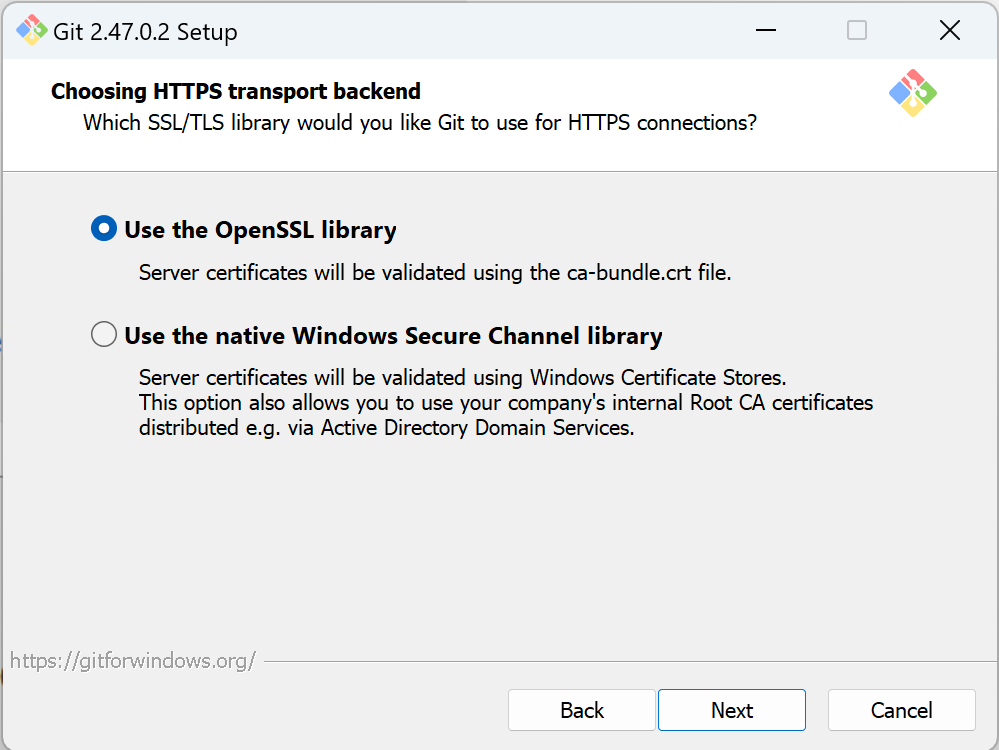
Task: Click the Next button
Action: coord(731,710)
